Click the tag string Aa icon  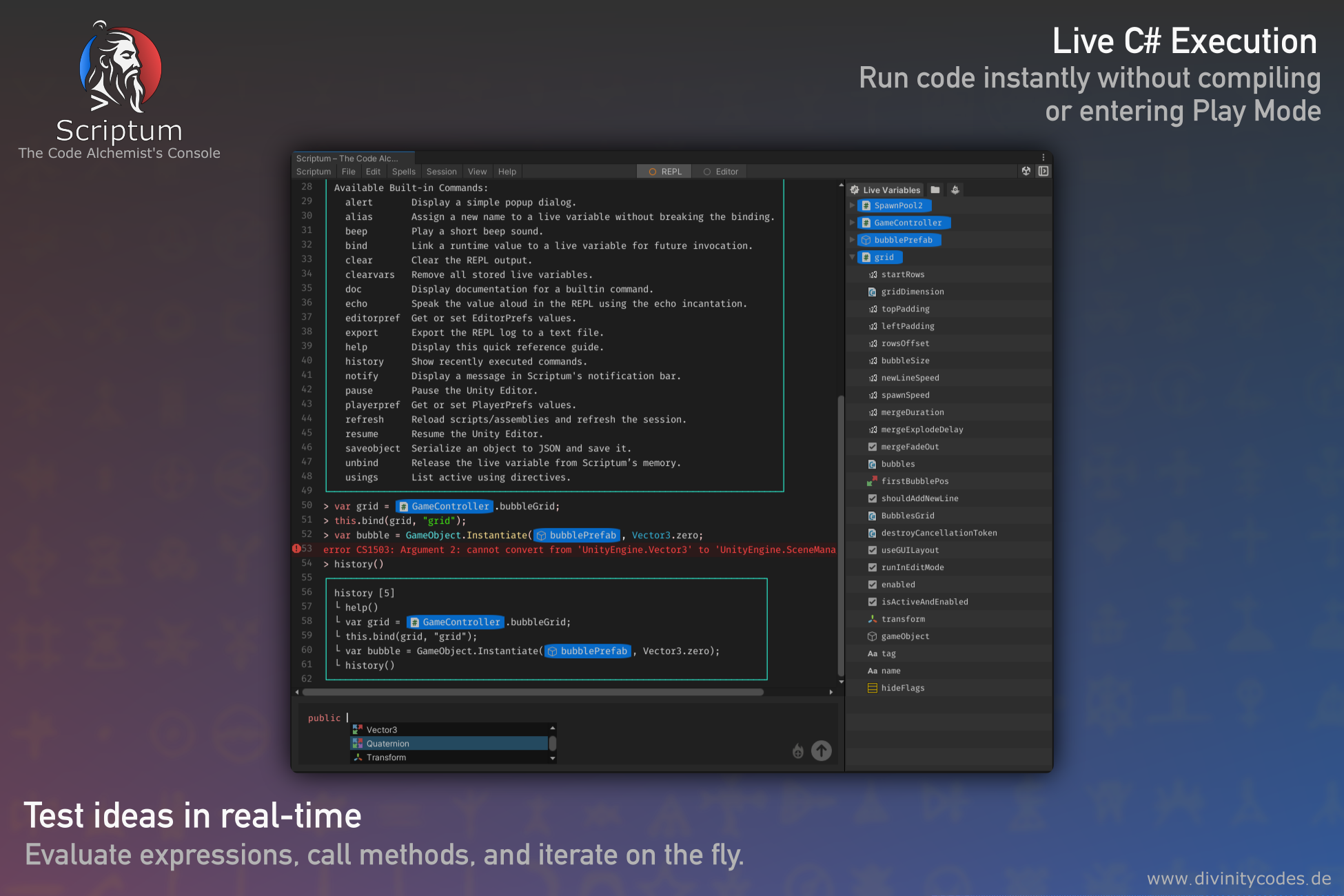pyautogui.click(x=873, y=653)
